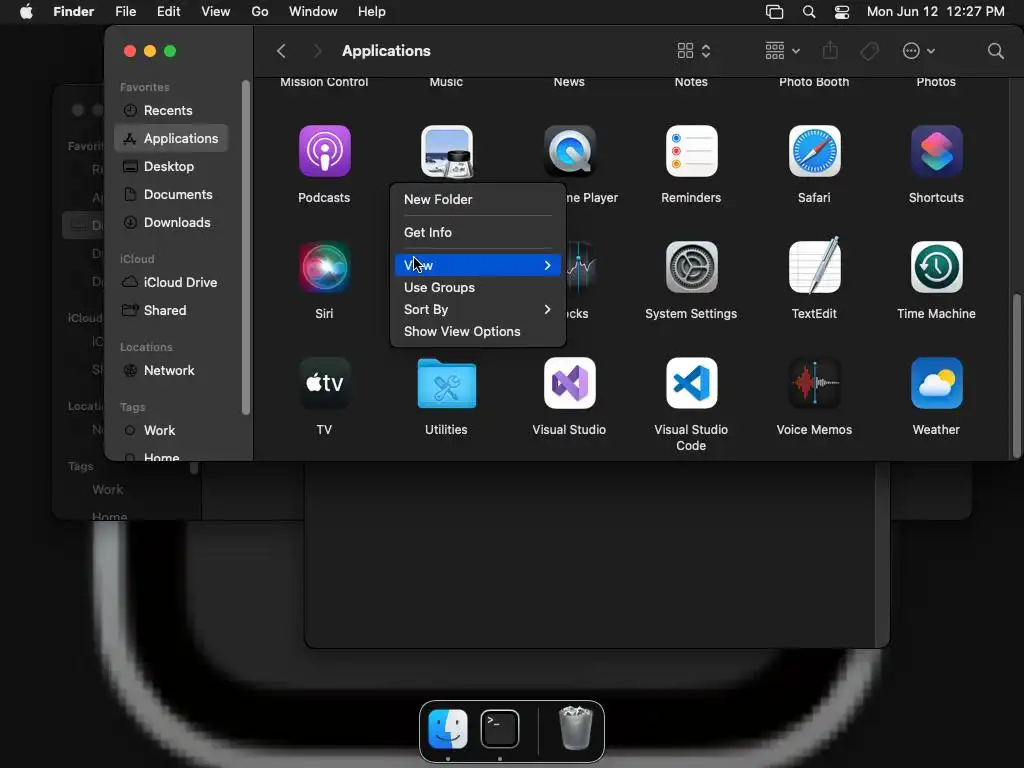1024x768 pixels.
Task: Click the date and time in menu bar
Action: tap(935, 12)
